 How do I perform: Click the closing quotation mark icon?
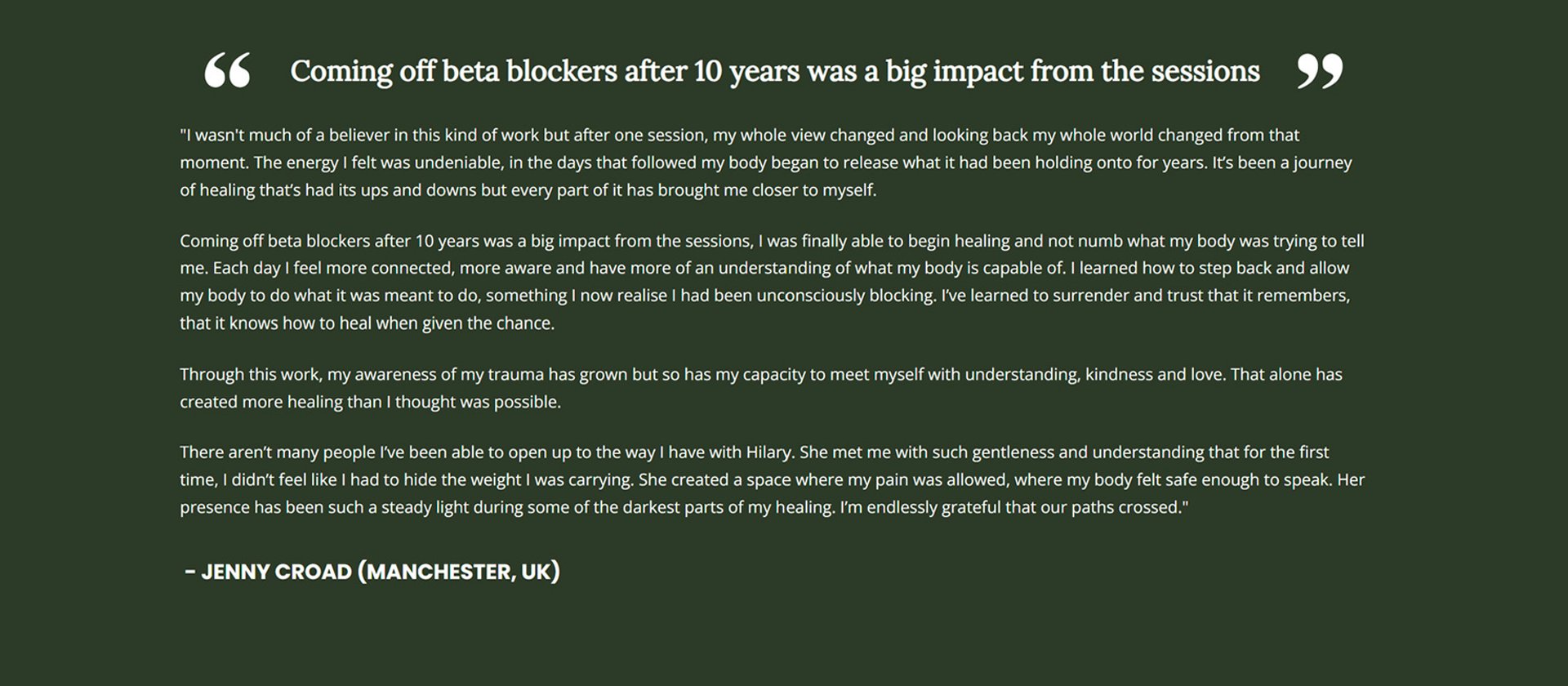1320,71
